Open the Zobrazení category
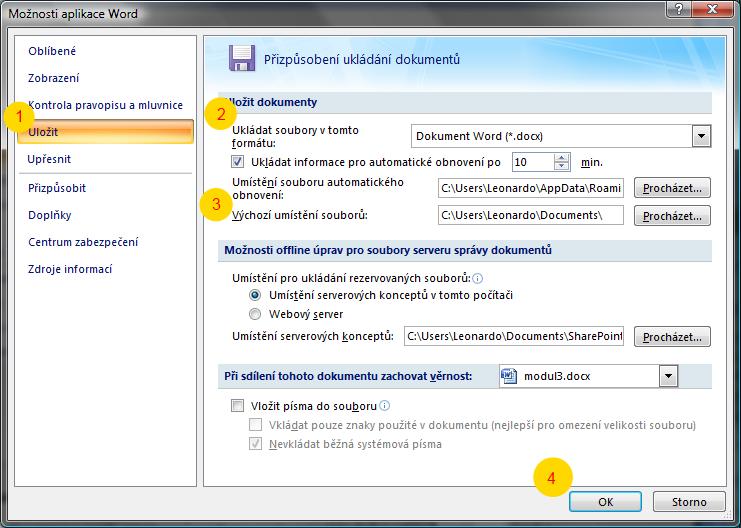The image size is (741, 528). tap(53, 78)
